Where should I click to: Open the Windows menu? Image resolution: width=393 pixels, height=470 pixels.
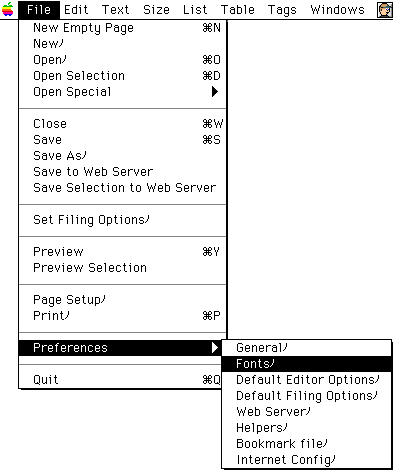point(337,10)
